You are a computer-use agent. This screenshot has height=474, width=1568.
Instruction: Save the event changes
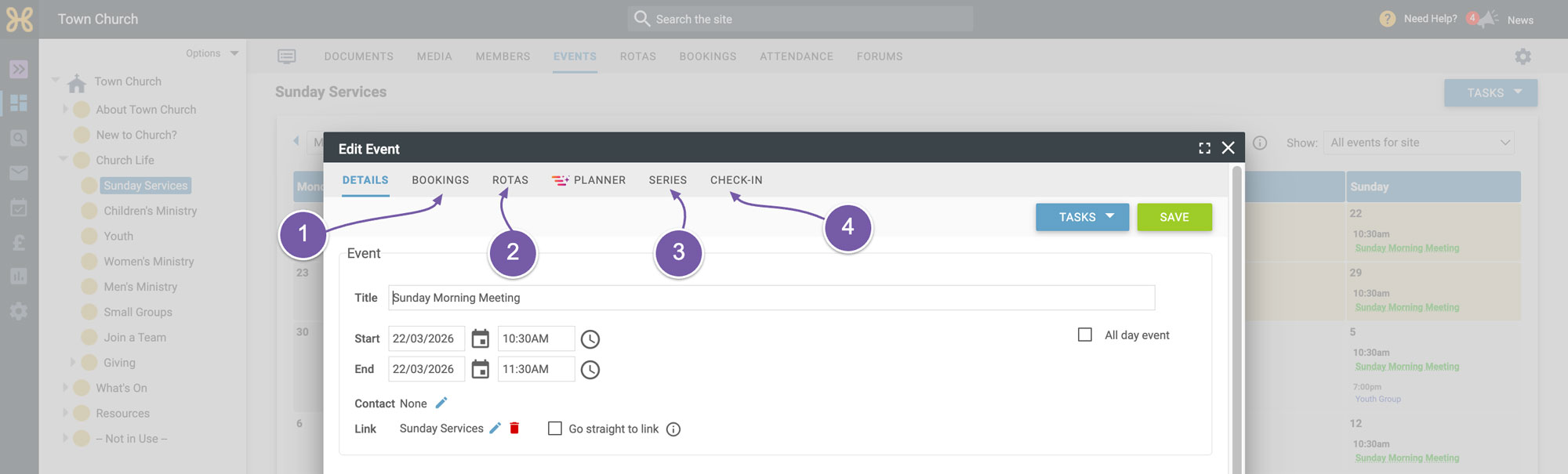(x=1174, y=217)
